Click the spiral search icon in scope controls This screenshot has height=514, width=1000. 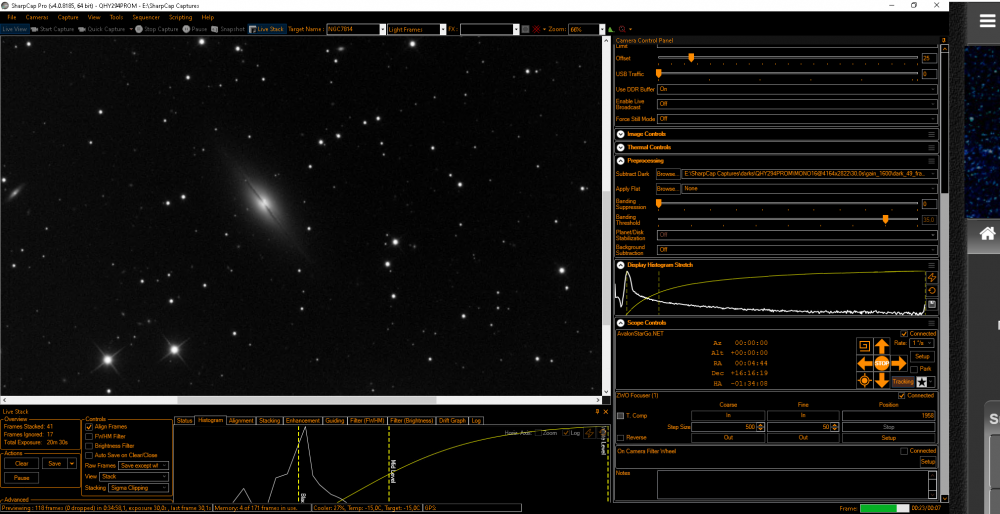(864, 346)
